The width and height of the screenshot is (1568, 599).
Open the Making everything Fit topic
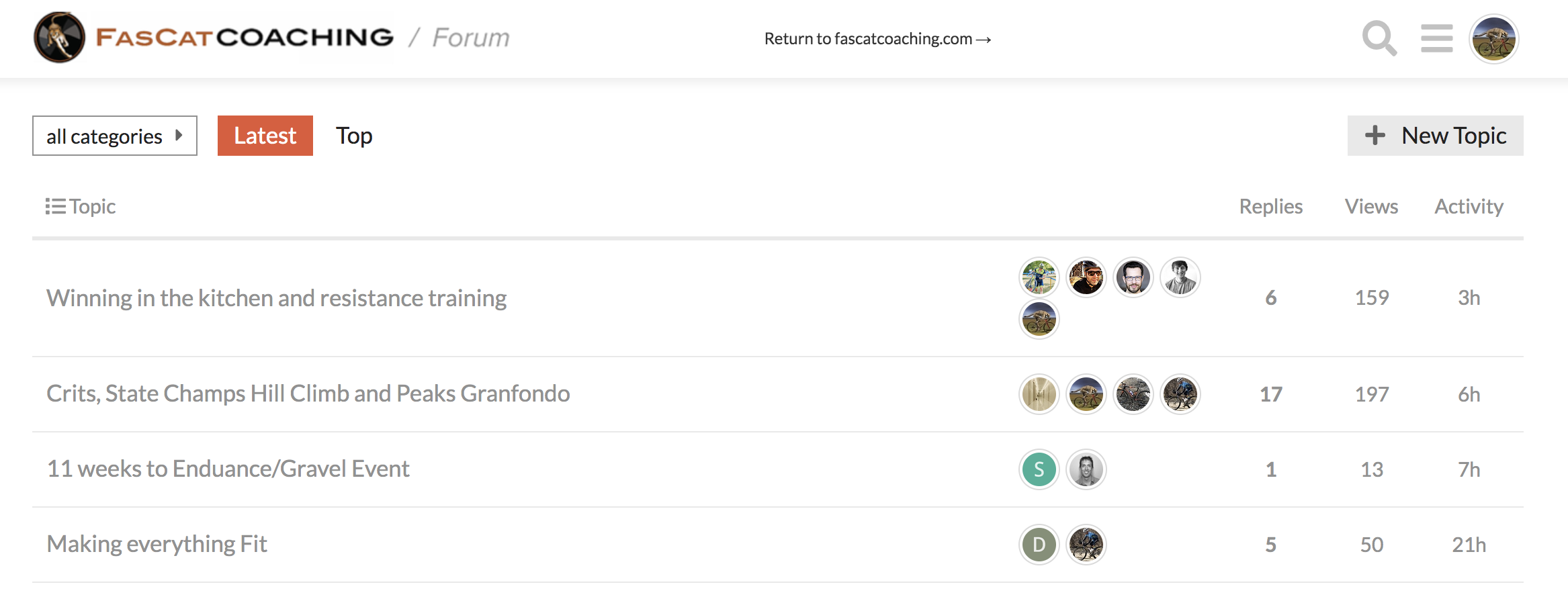(157, 544)
